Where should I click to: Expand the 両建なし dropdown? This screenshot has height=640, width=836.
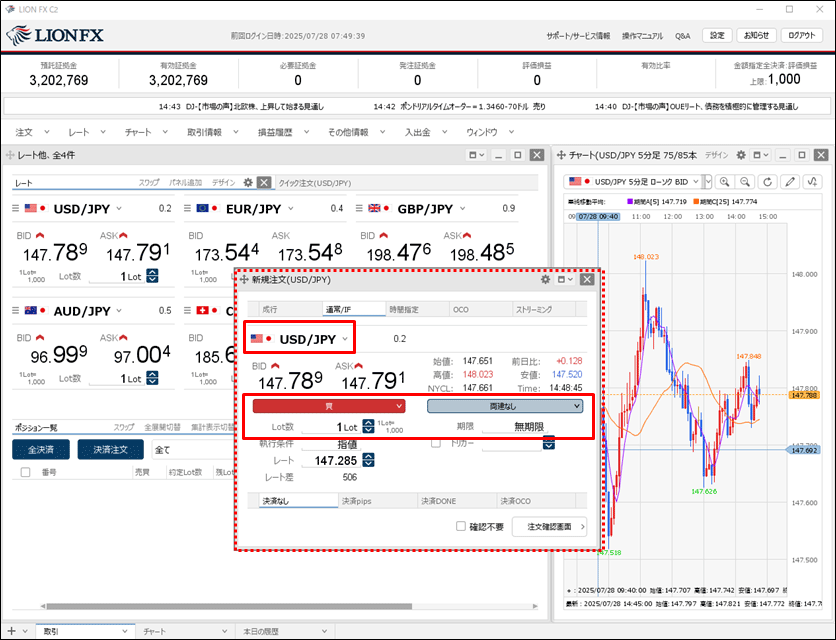(x=504, y=406)
